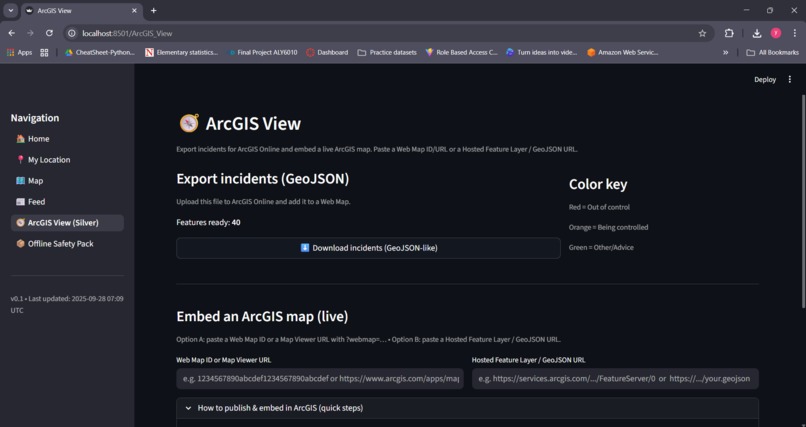Collapse the How to publish & embed expander
Viewport: 806px width, 427px height.
pos(467,408)
